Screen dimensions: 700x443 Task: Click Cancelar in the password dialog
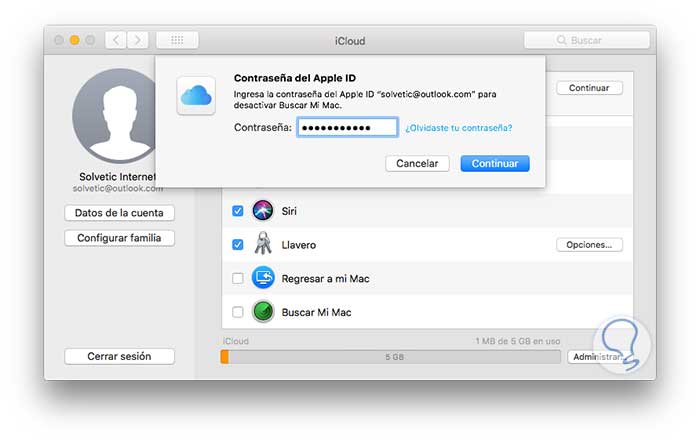click(417, 163)
